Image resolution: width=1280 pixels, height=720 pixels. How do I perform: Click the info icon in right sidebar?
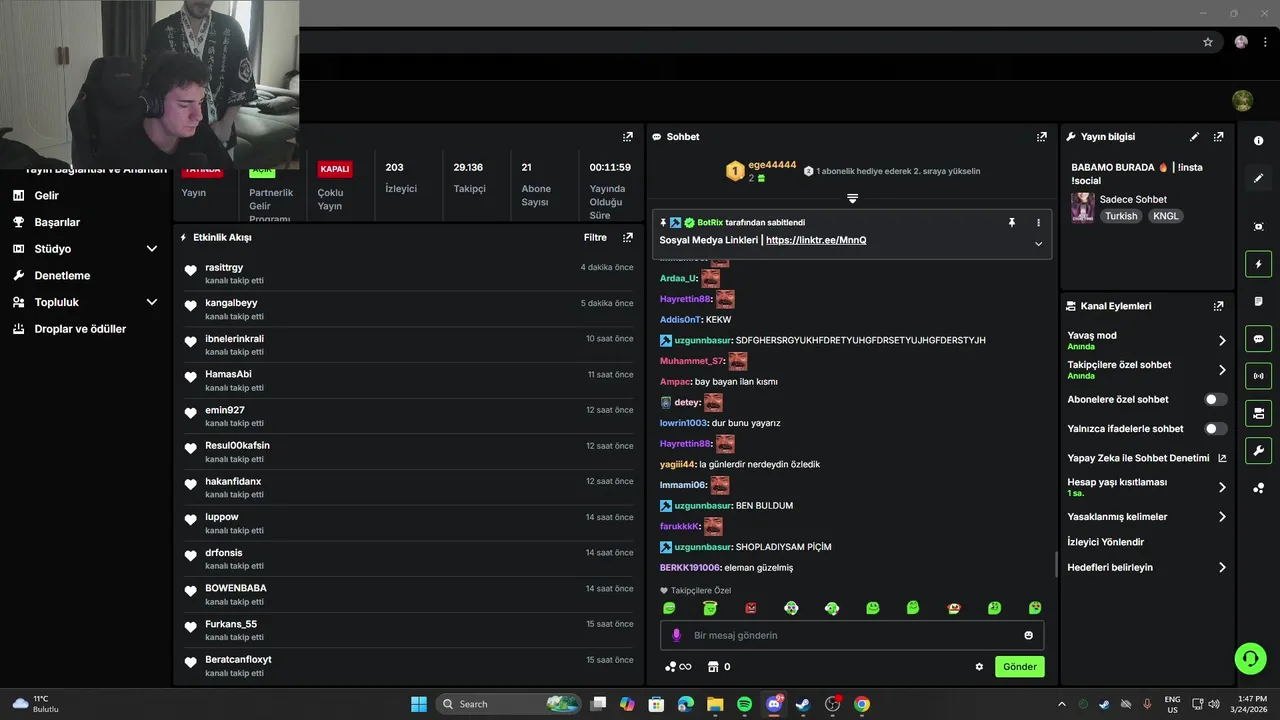(x=1258, y=141)
